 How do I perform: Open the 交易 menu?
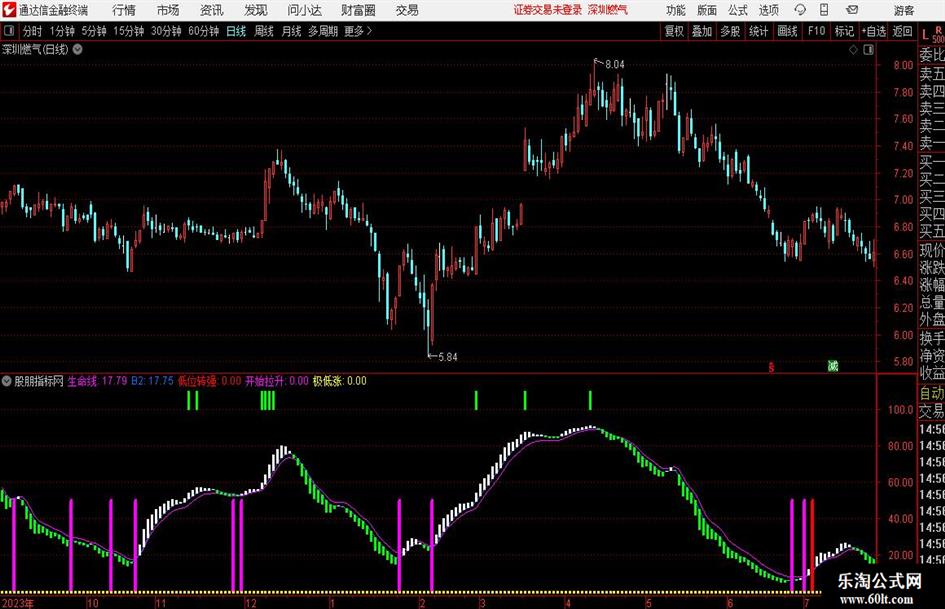(x=407, y=10)
